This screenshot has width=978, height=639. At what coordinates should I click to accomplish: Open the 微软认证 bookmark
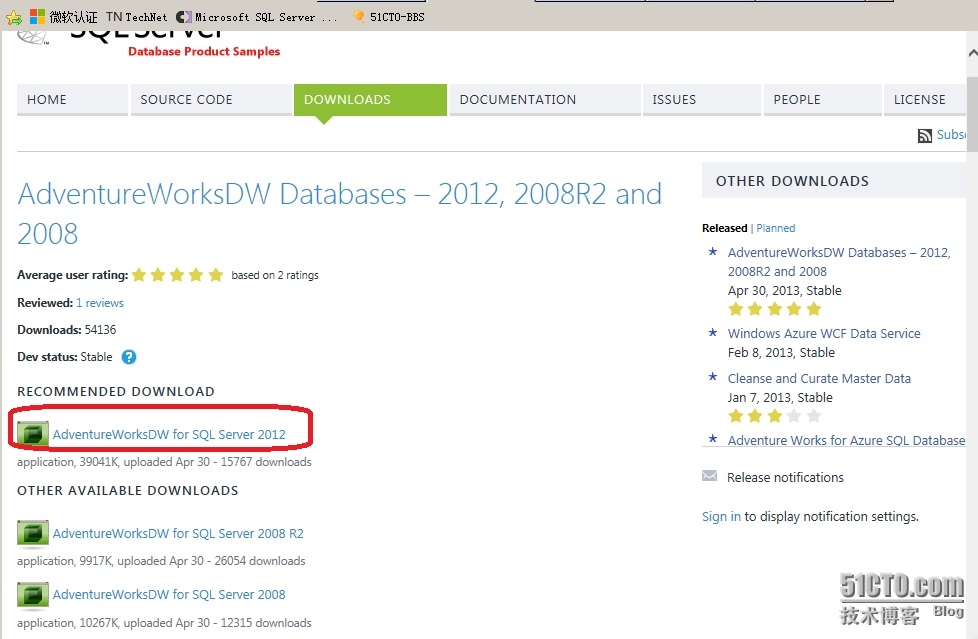tap(64, 17)
